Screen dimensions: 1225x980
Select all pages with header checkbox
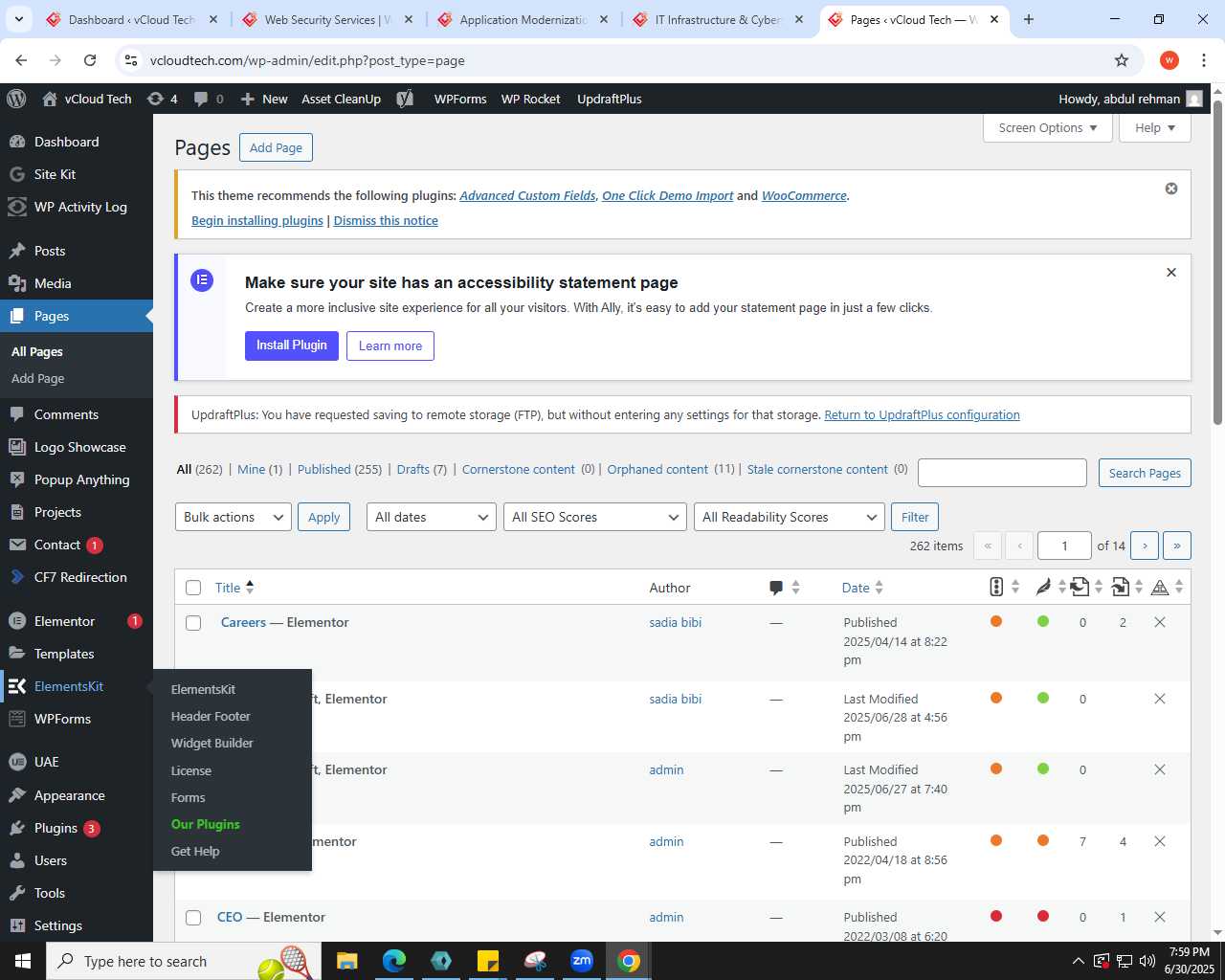(x=193, y=588)
